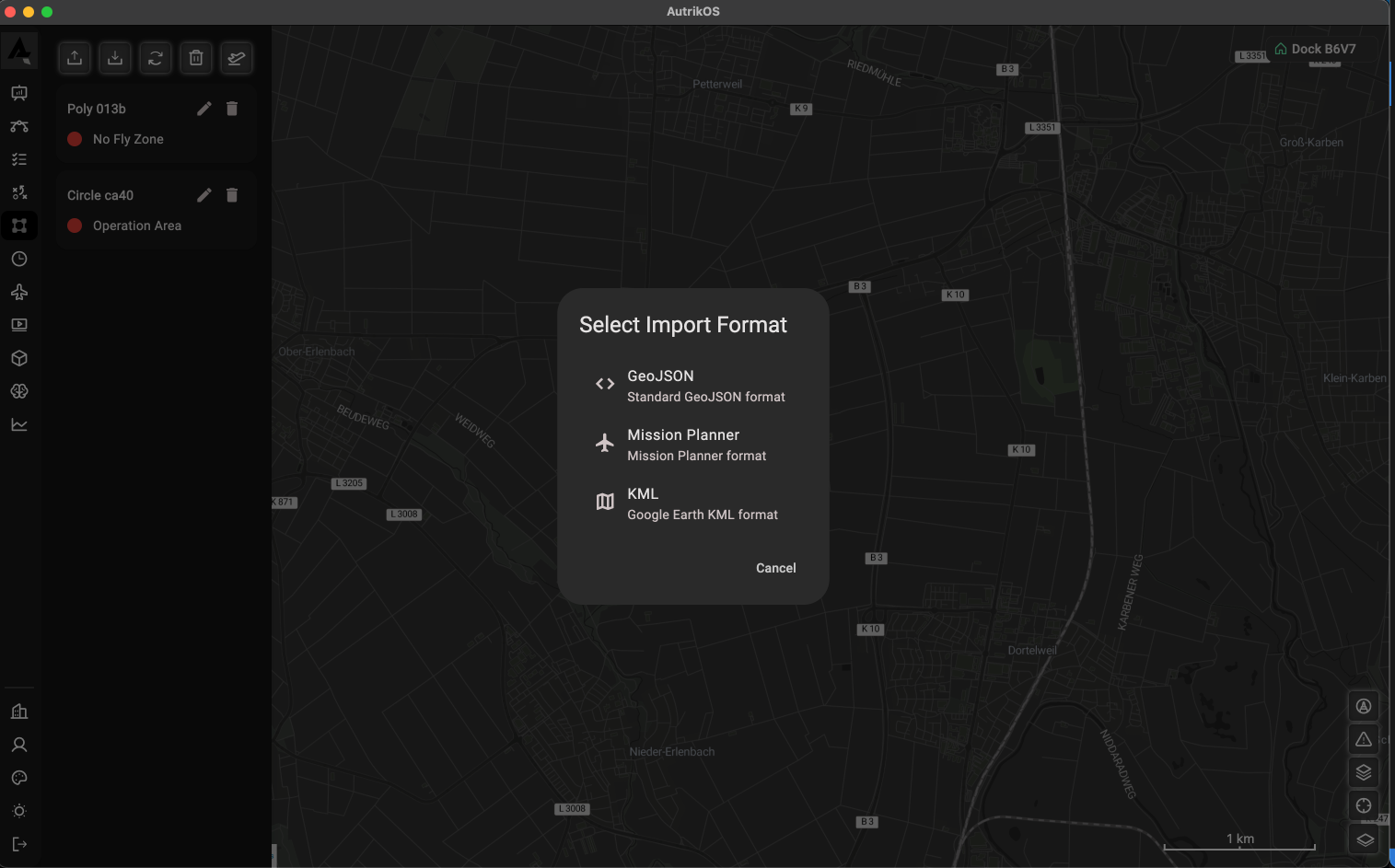Select the GeoJSON import format option

[691, 385]
